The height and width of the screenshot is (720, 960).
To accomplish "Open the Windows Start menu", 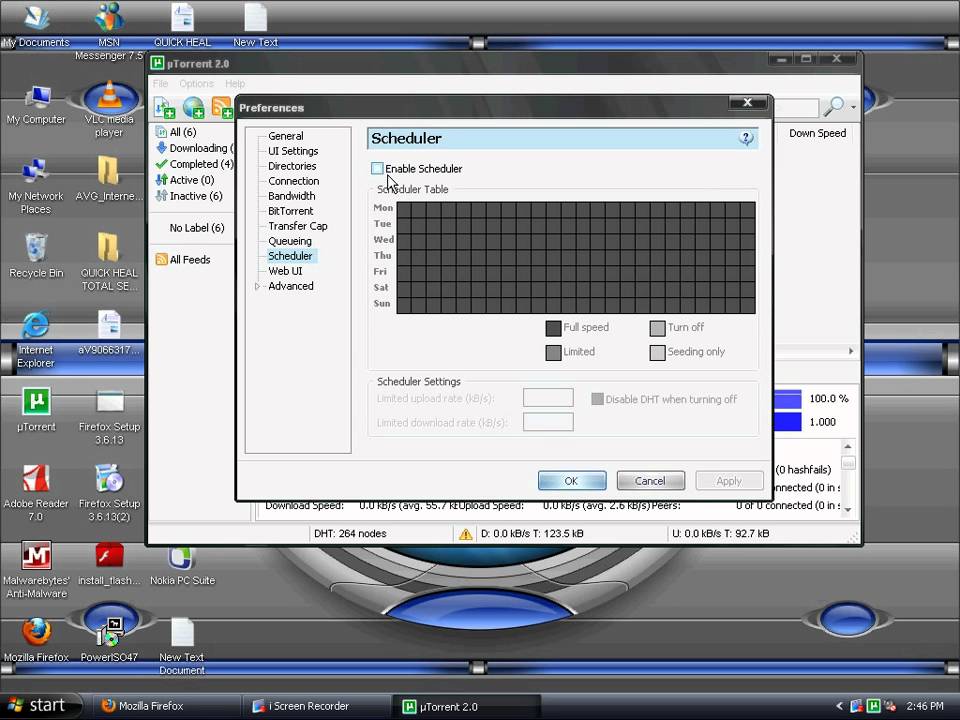I will 38,706.
